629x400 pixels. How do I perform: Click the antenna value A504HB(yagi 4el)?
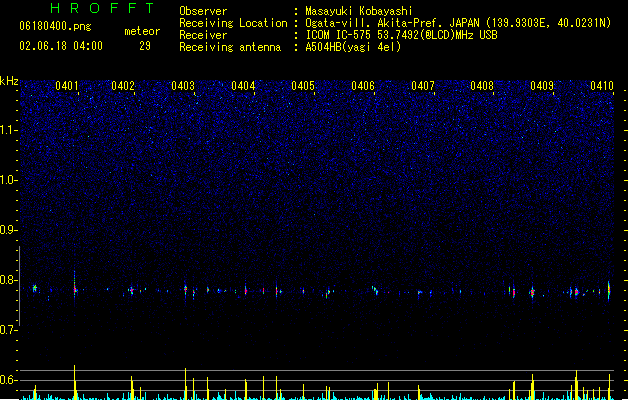coord(353,47)
